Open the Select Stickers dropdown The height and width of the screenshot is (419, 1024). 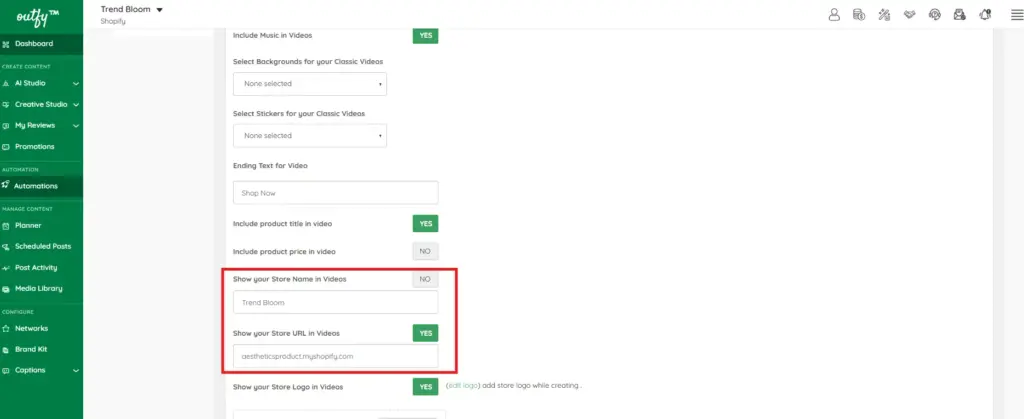point(310,136)
